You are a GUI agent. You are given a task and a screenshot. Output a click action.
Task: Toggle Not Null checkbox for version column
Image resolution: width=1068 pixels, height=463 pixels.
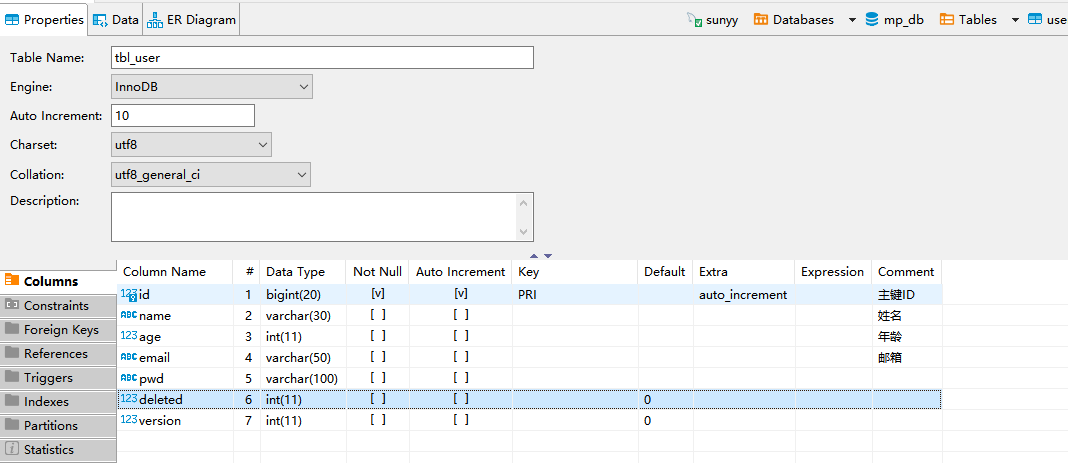(378, 420)
